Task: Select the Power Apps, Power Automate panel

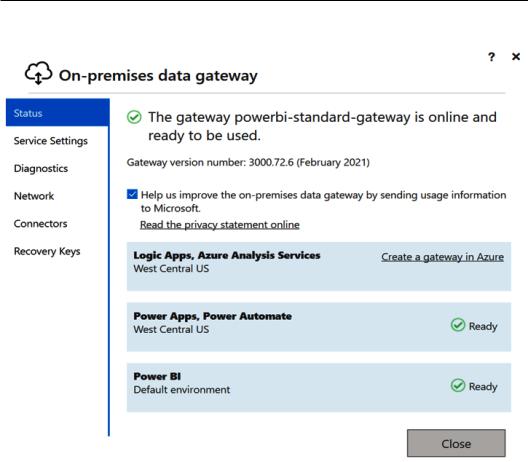Action: coord(319,327)
